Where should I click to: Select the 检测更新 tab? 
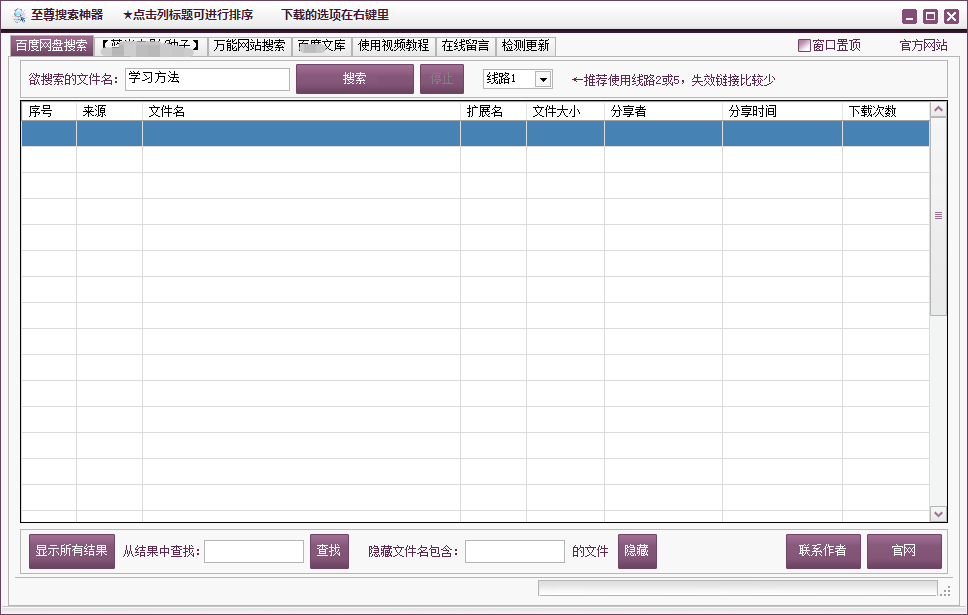click(x=525, y=46)
